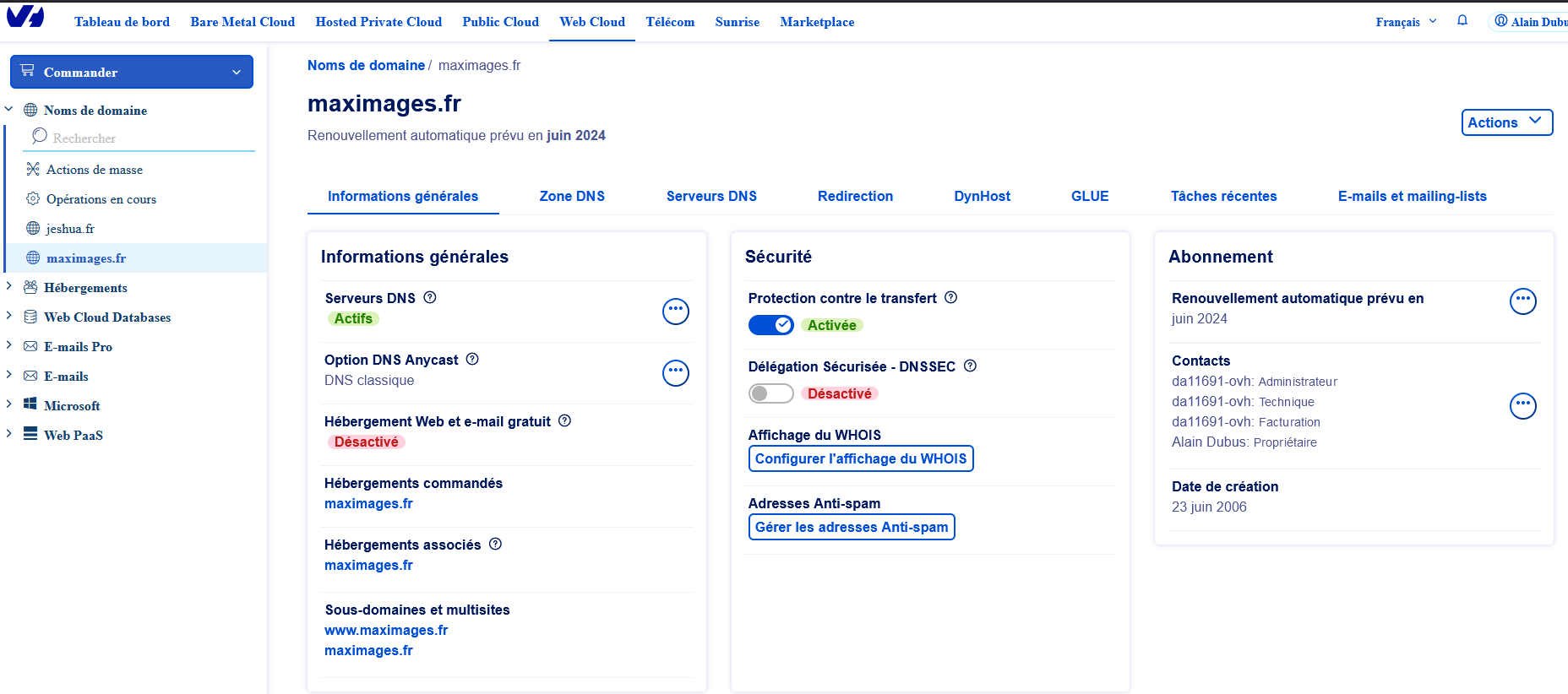Image resolution: width=1568 pixels, height=694 pixels.
Task: Click Gérer les adresses Anti-spam
Action: [x=851, y=527]
